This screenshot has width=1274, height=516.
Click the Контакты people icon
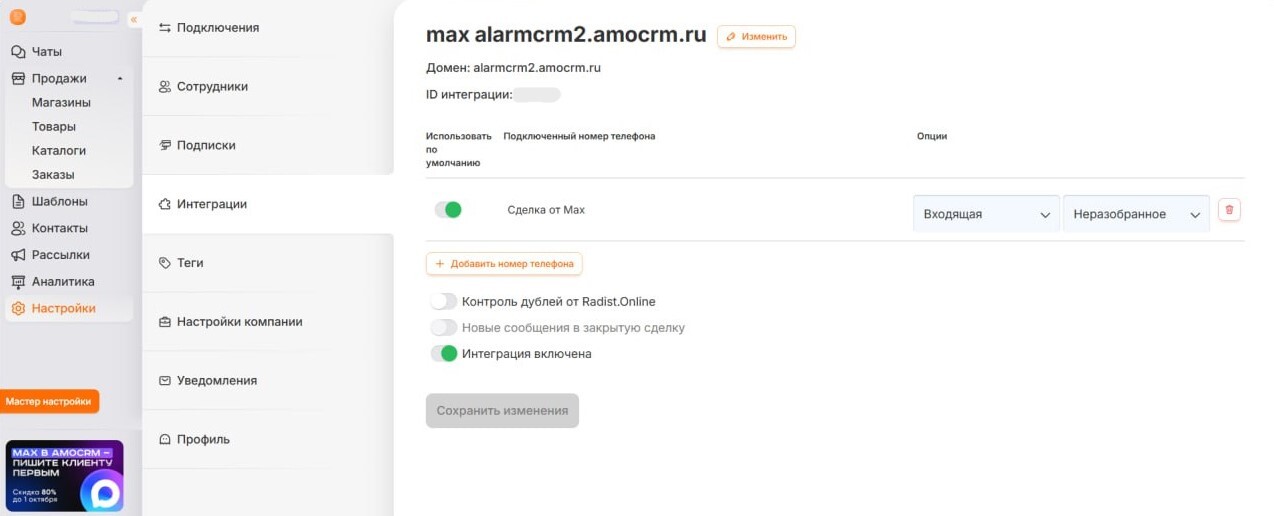tap(18, 228)
